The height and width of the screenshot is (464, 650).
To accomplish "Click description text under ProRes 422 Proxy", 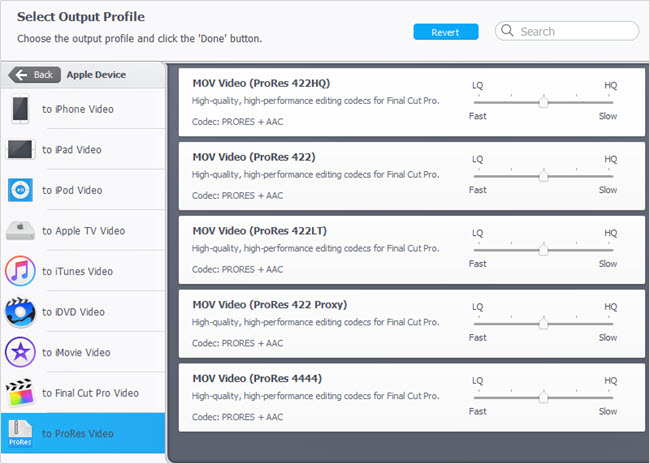I will click(315, 322).
